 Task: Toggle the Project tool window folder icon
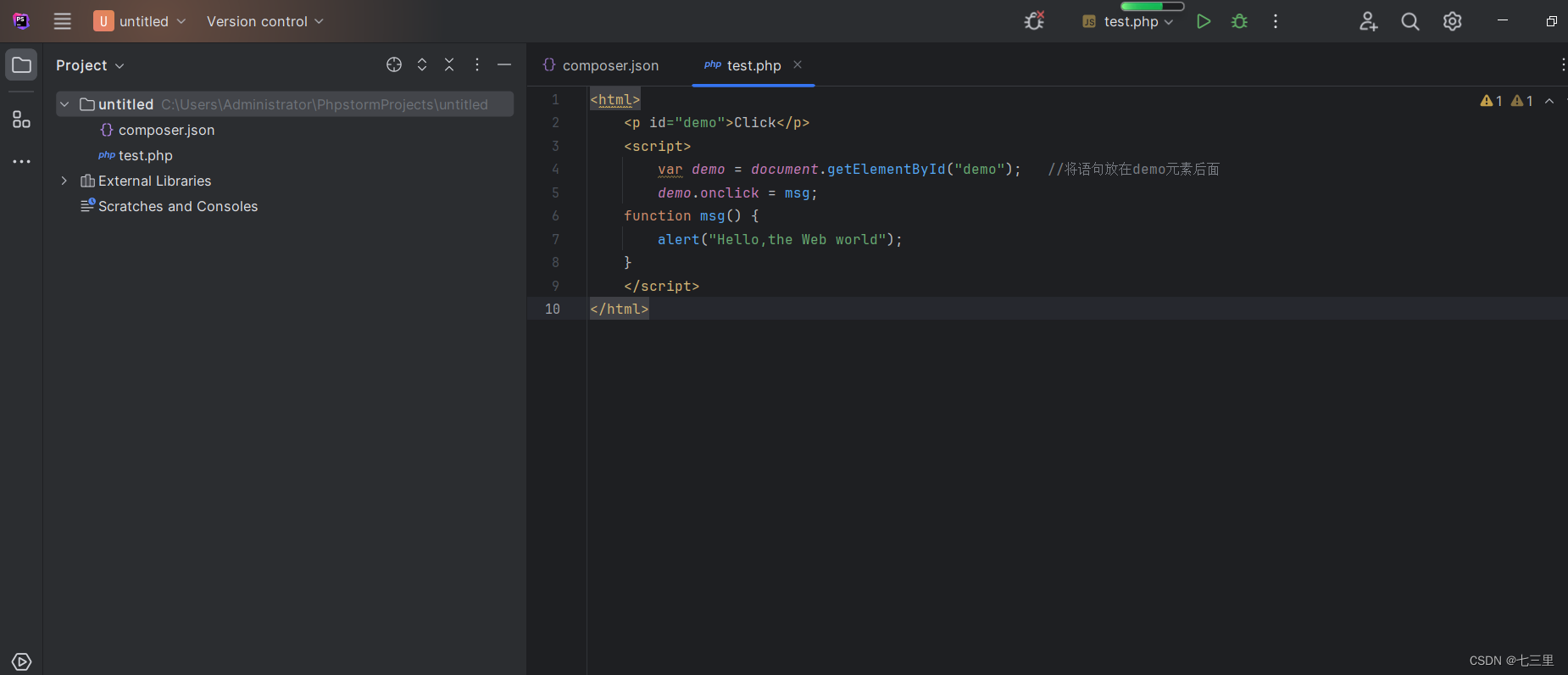click(21, 65)
